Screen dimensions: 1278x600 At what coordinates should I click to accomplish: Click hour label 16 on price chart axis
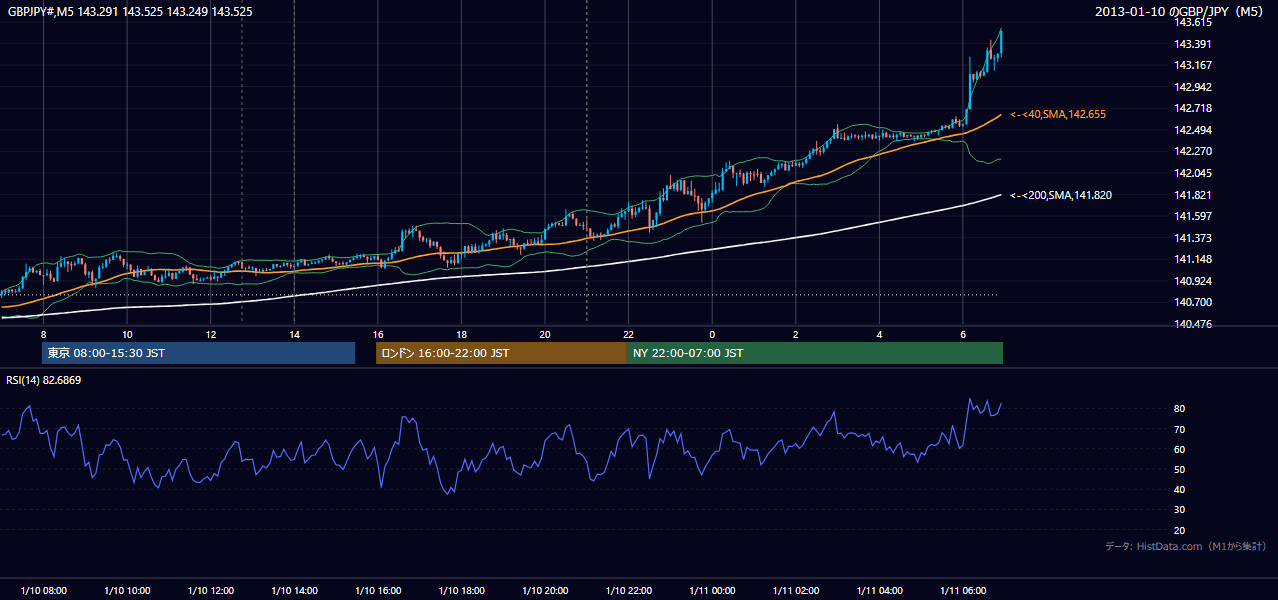[x=378, y=334]
